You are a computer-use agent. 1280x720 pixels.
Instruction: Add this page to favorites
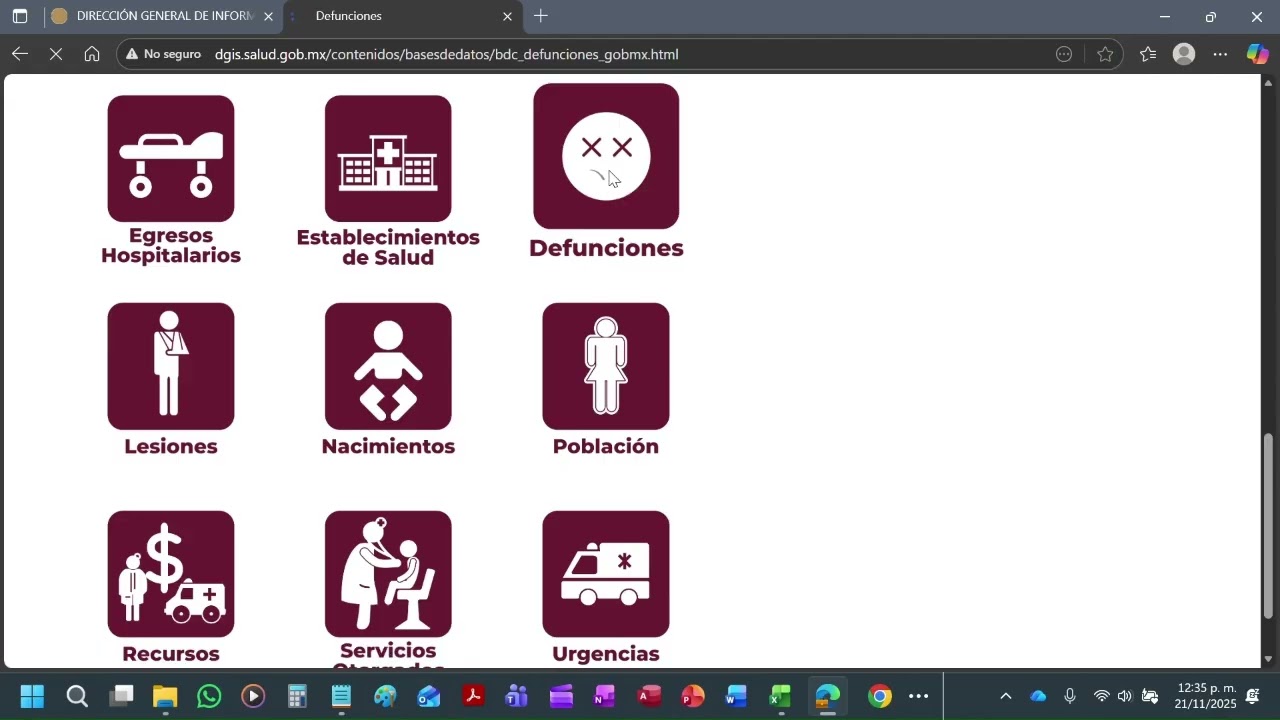1105,54
